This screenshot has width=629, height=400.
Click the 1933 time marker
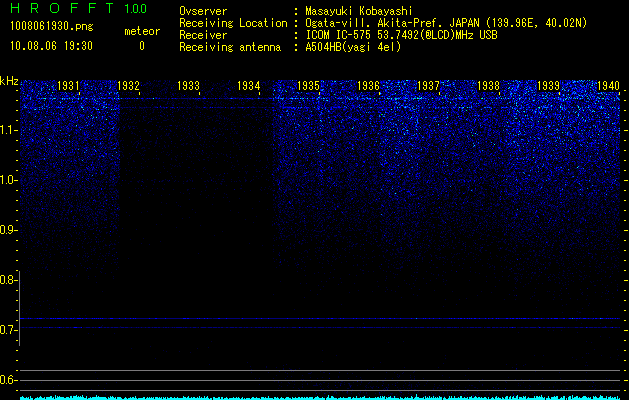[x=188, y=85]
